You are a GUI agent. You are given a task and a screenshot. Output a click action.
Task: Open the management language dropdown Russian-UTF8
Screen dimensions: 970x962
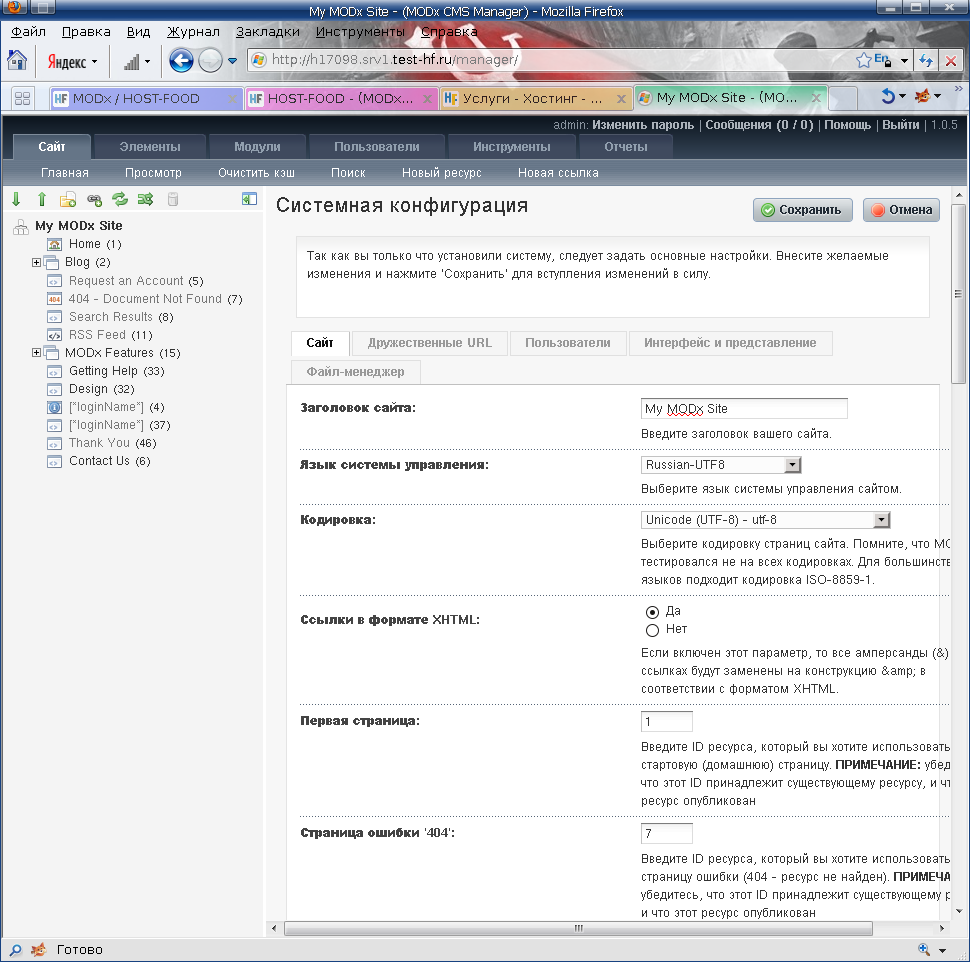(721, 465)
